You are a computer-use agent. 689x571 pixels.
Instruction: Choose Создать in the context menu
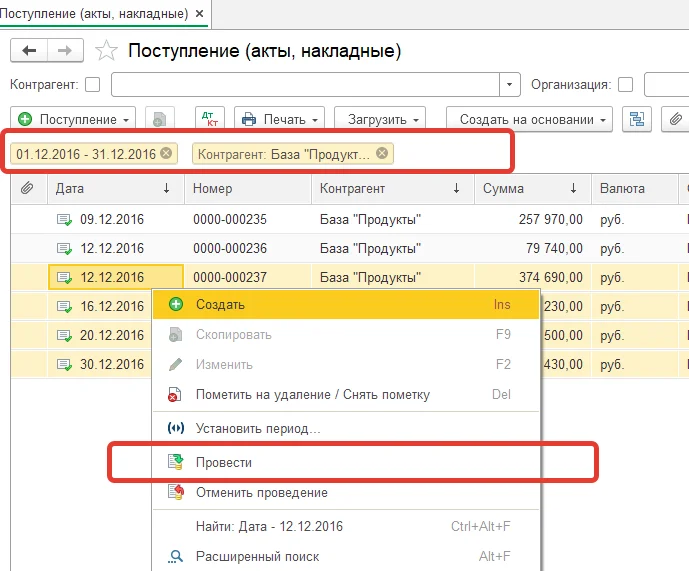pos(346,304)
